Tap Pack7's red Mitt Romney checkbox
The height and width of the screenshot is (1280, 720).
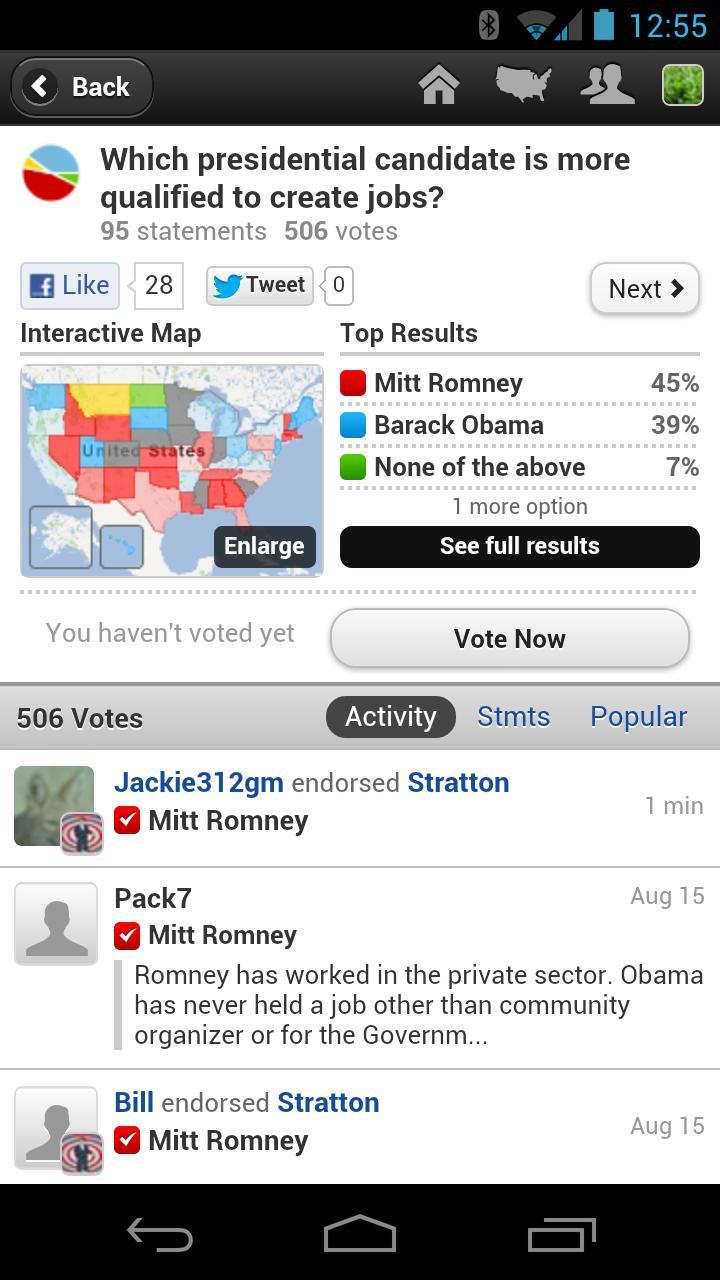127,935
